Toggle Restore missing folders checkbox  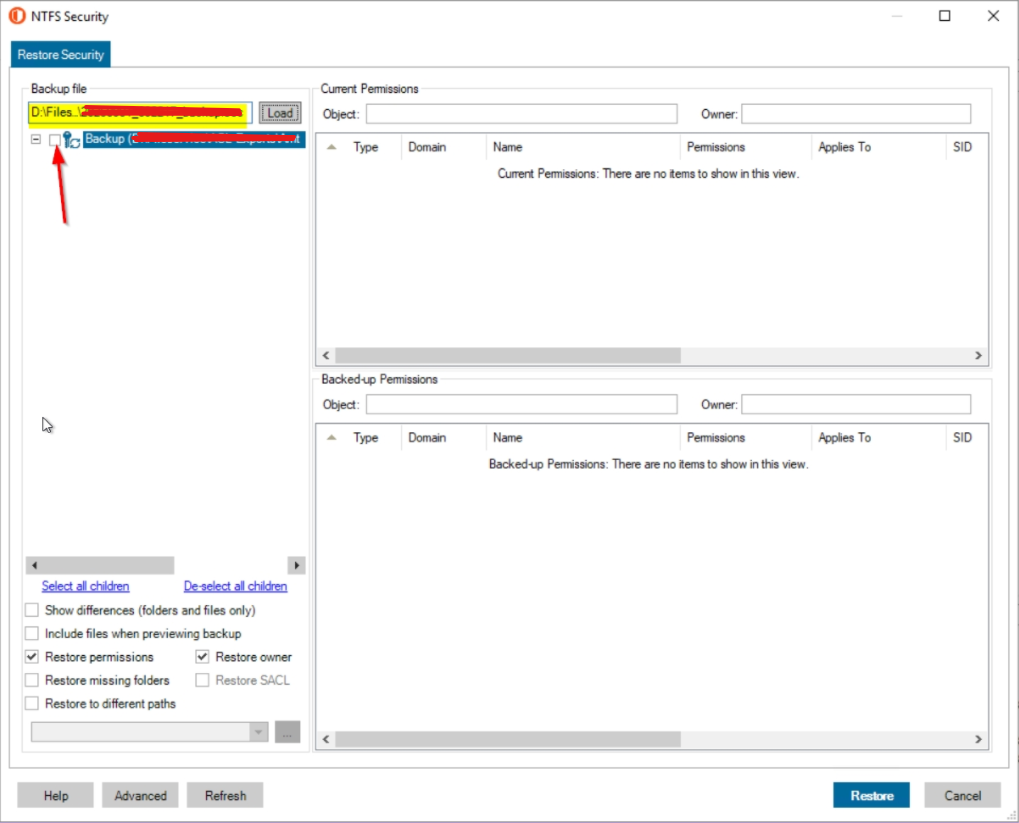pos(32,680)
